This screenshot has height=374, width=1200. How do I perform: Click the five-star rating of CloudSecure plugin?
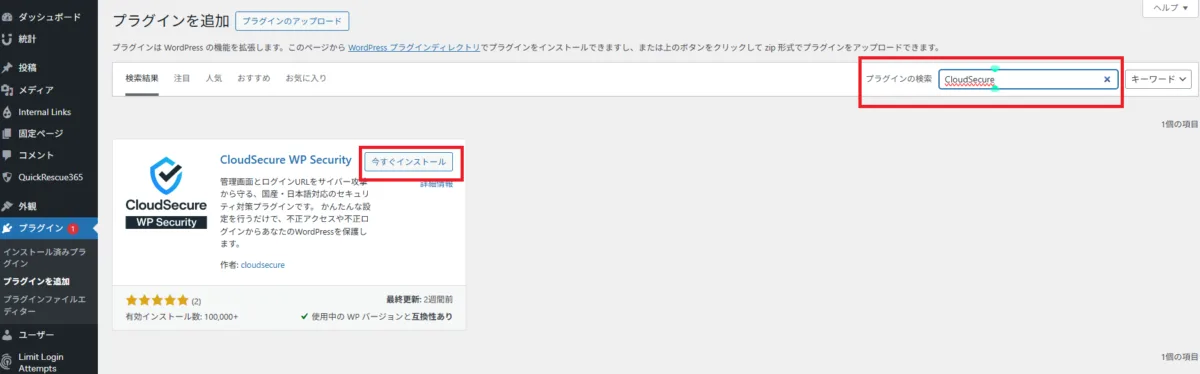coord(157,300)
